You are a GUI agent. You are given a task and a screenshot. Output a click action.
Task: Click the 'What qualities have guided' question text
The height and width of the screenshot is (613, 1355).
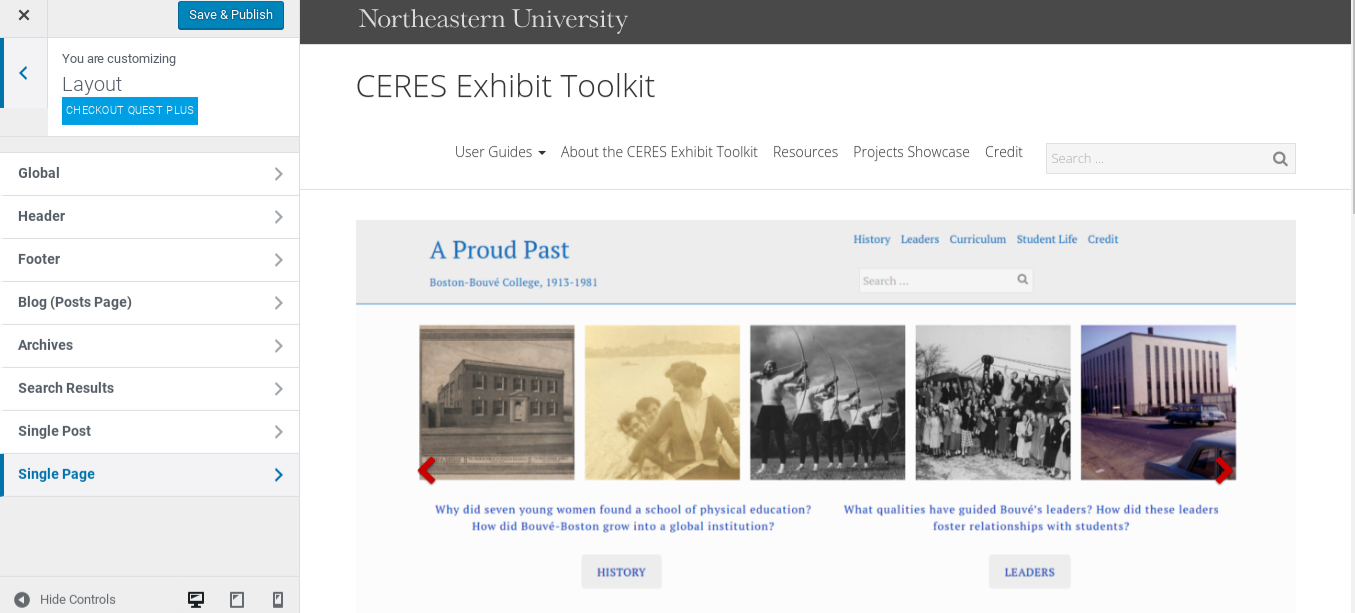1031,517
